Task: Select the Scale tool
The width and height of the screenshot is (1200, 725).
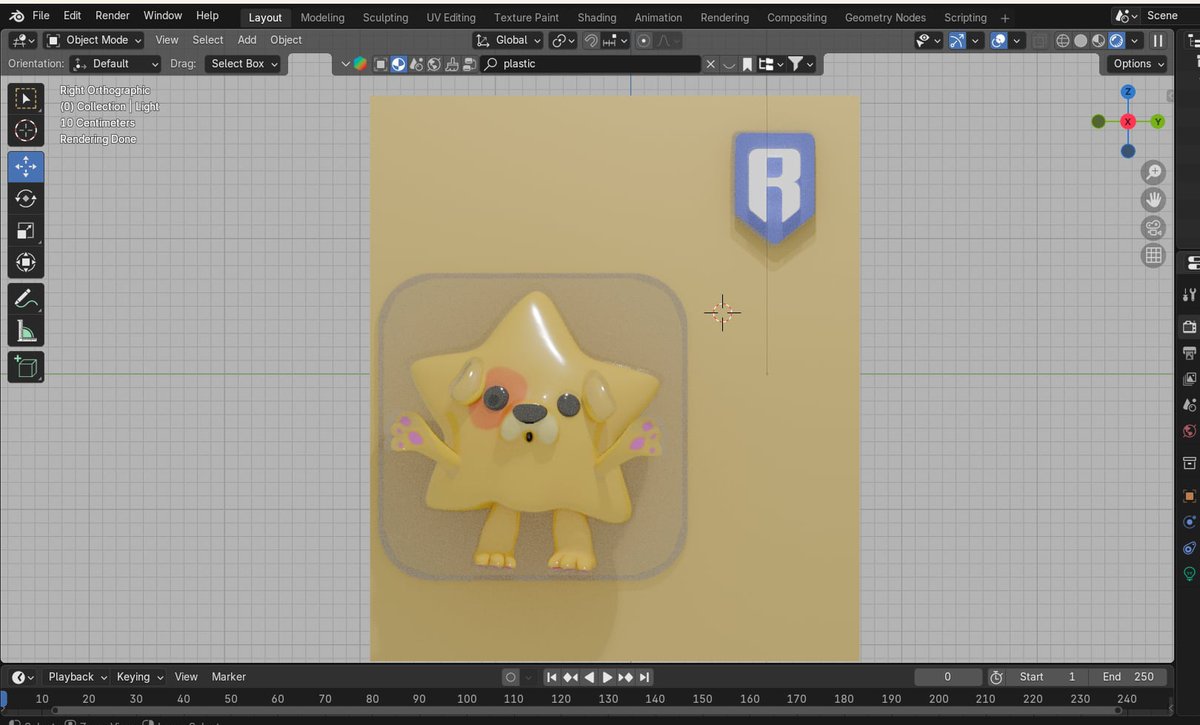Action: pyautogui.click(x=26, y=231)
